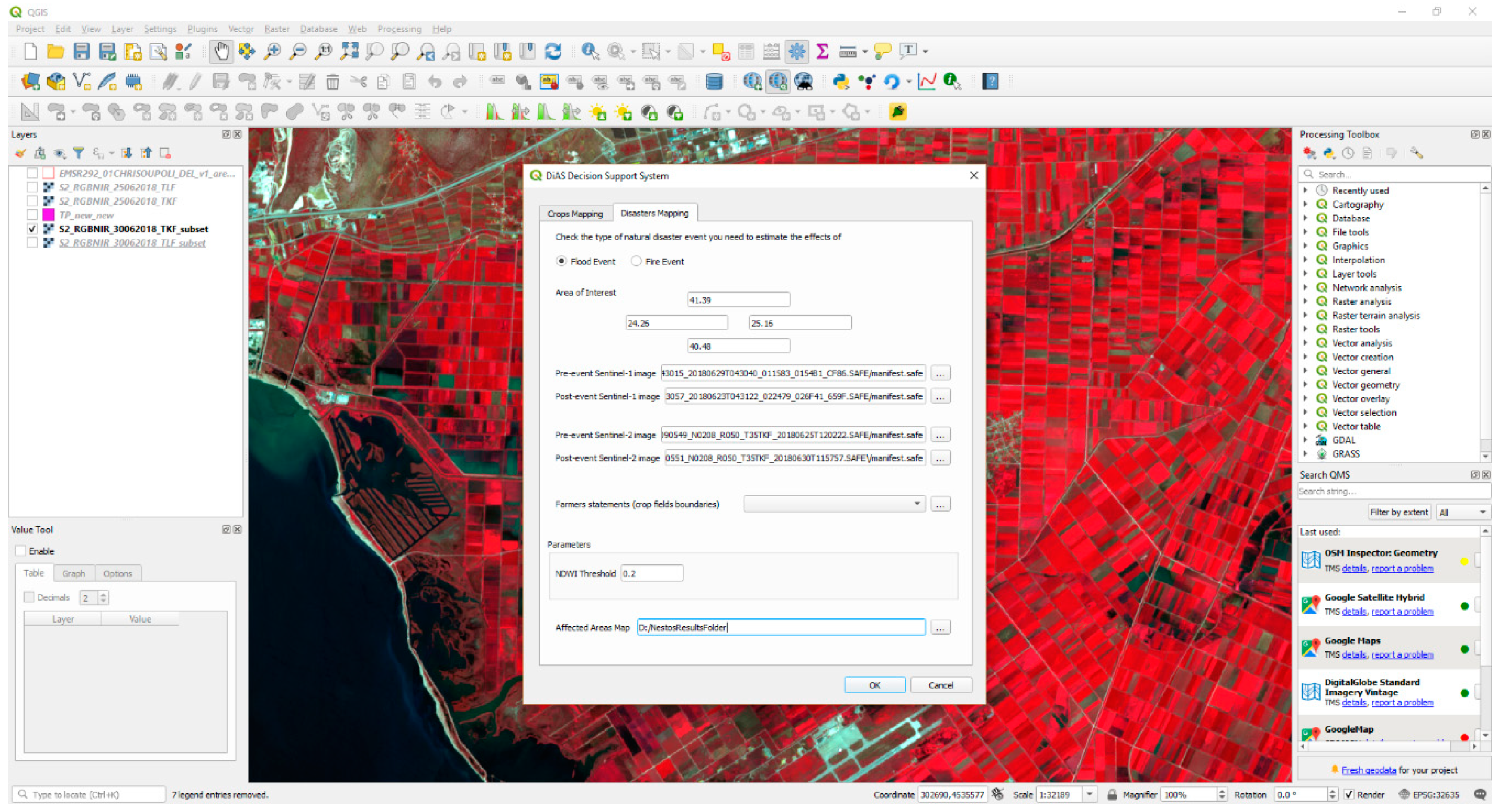Toggle visibility of S2_RGBNIR_25062018_TKF layer
Screen dimensions: 1500x812
click(x=33, y=201)
